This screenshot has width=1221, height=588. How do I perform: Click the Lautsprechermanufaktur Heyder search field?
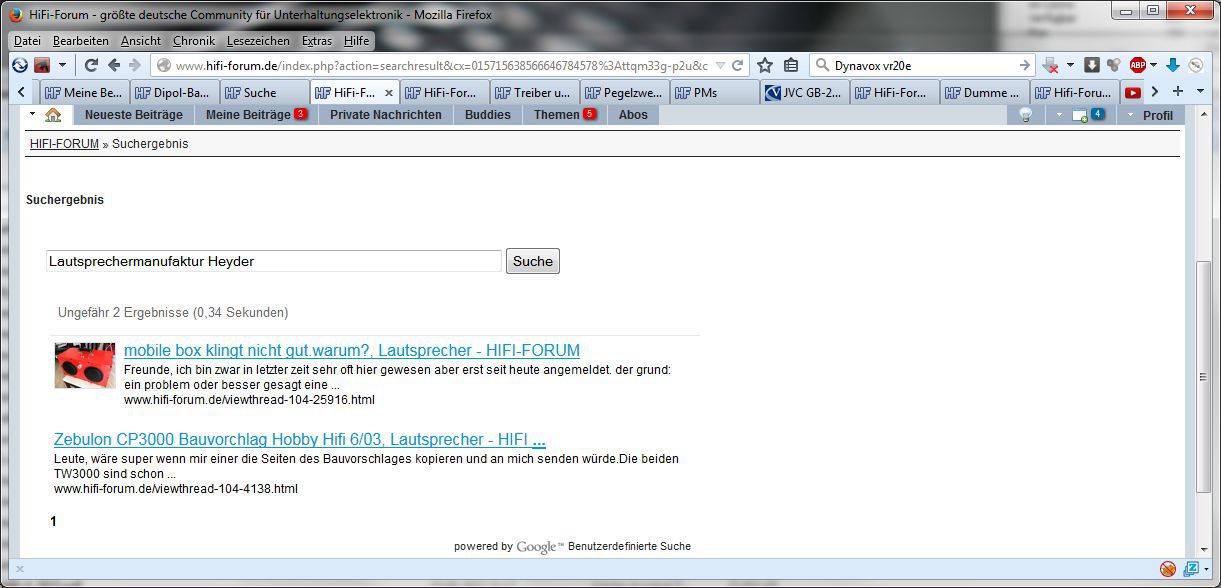273,261
